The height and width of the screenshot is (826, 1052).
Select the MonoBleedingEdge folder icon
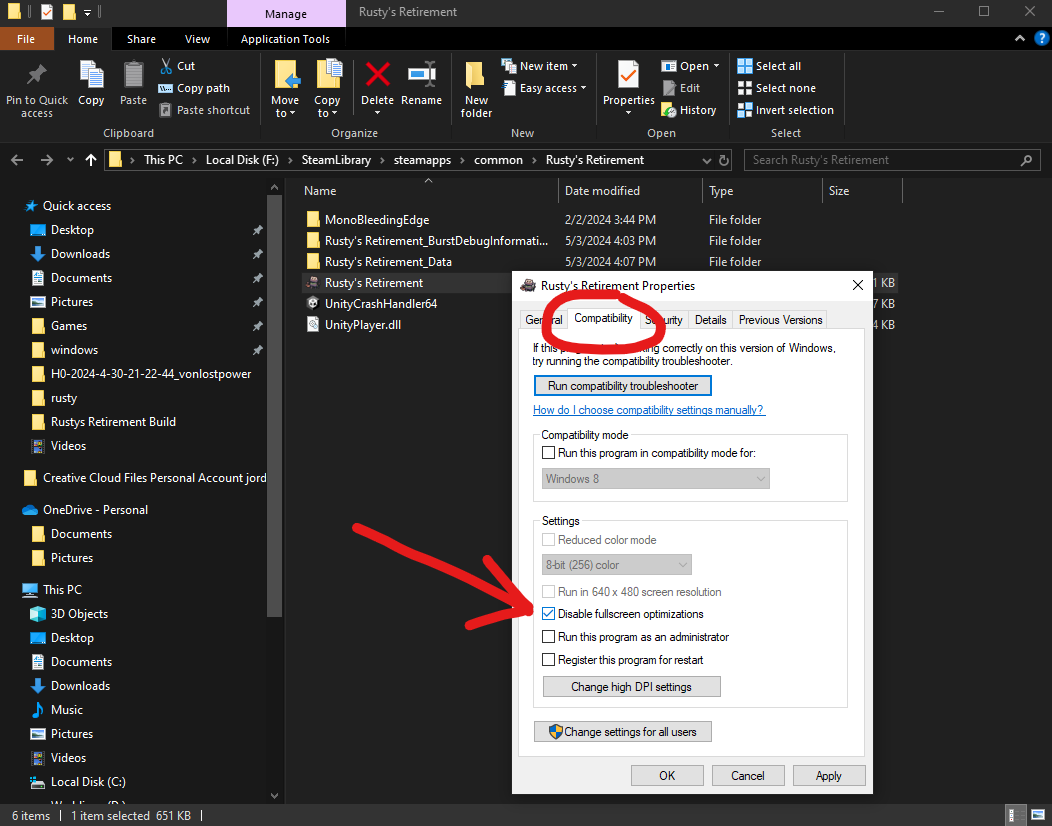point(312,219)
